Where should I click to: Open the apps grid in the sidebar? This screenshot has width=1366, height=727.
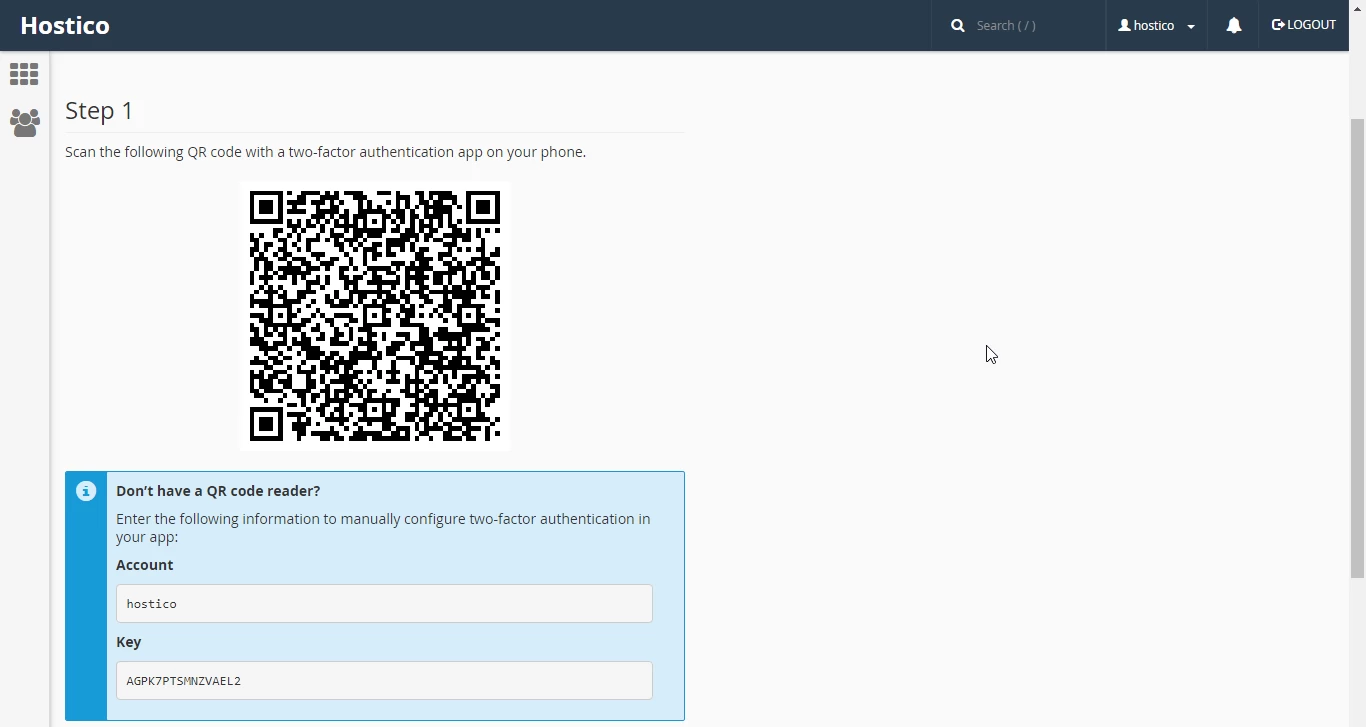pos(23,73)
